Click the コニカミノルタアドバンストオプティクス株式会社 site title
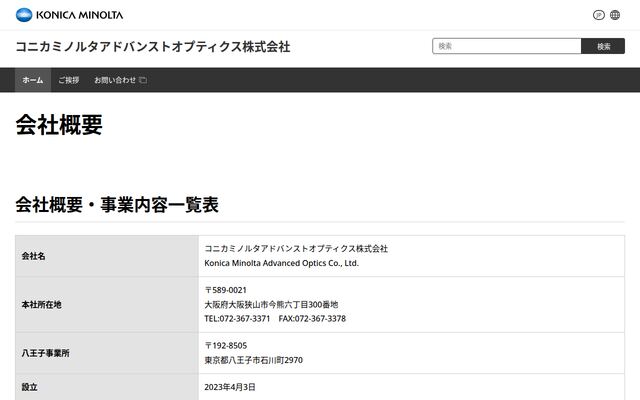Viewport: 640px width, 400px height. click(153, 47)
